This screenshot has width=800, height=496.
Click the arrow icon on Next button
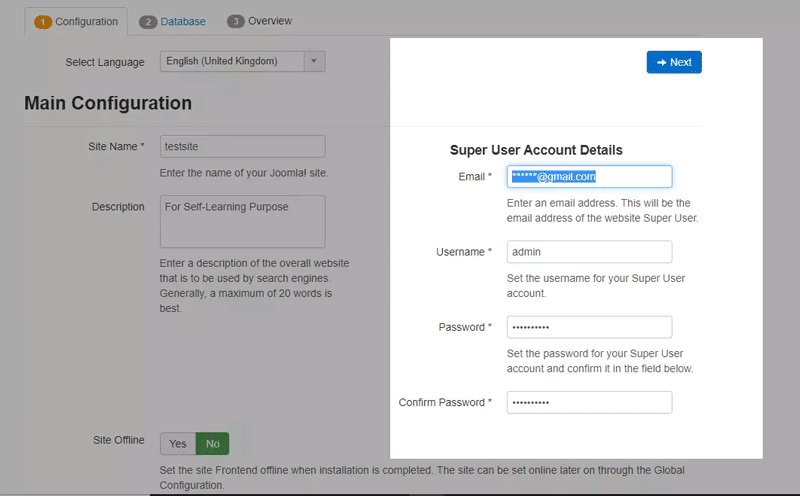click(x=662, y=62)
